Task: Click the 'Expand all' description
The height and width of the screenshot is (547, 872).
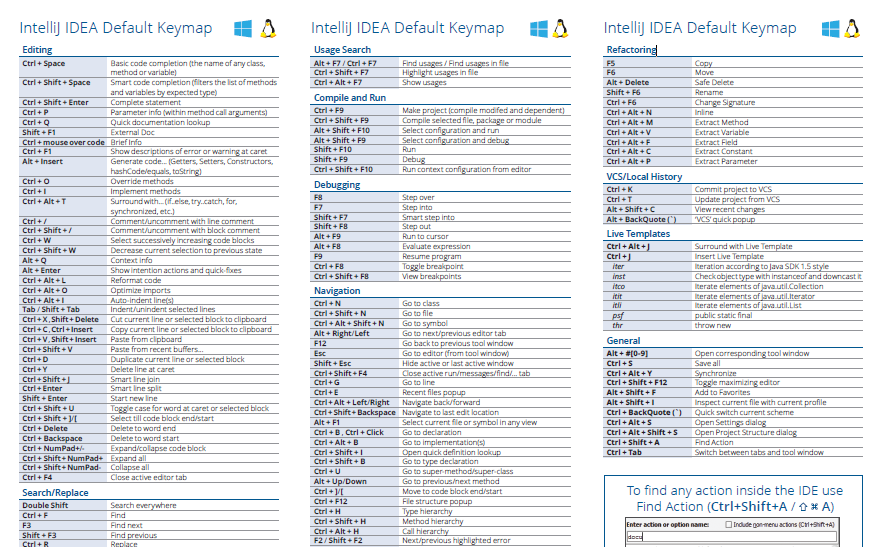Action: [128, 458]
